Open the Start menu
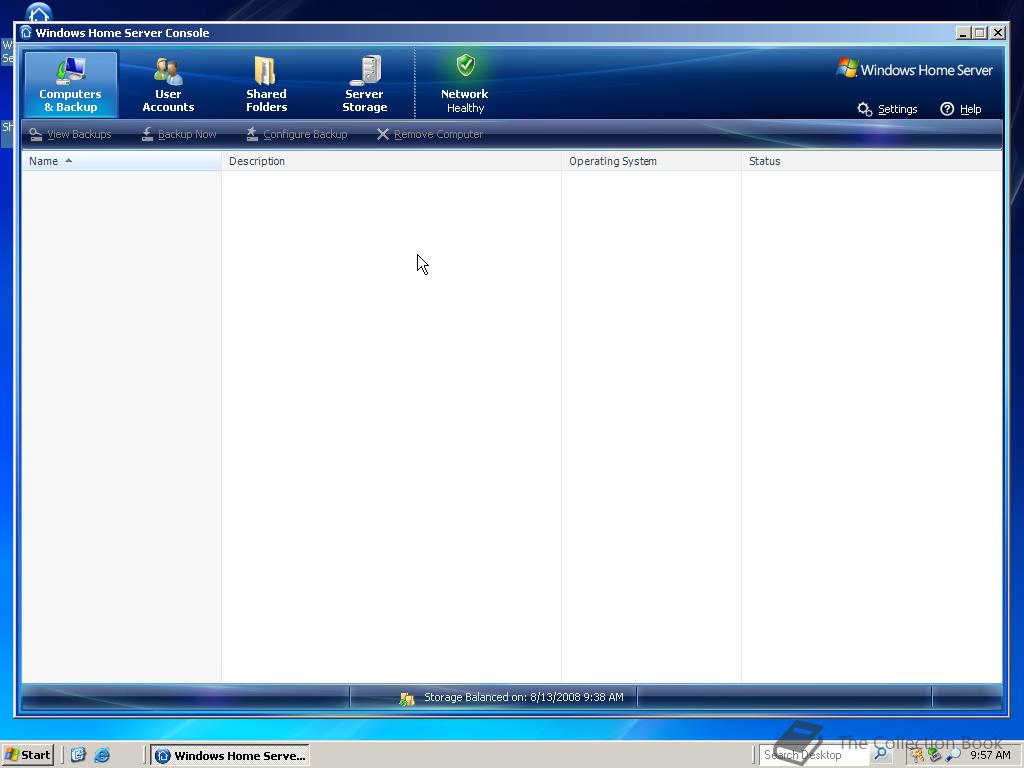This screenshot has width=1024, height=768. click(27, 756)
